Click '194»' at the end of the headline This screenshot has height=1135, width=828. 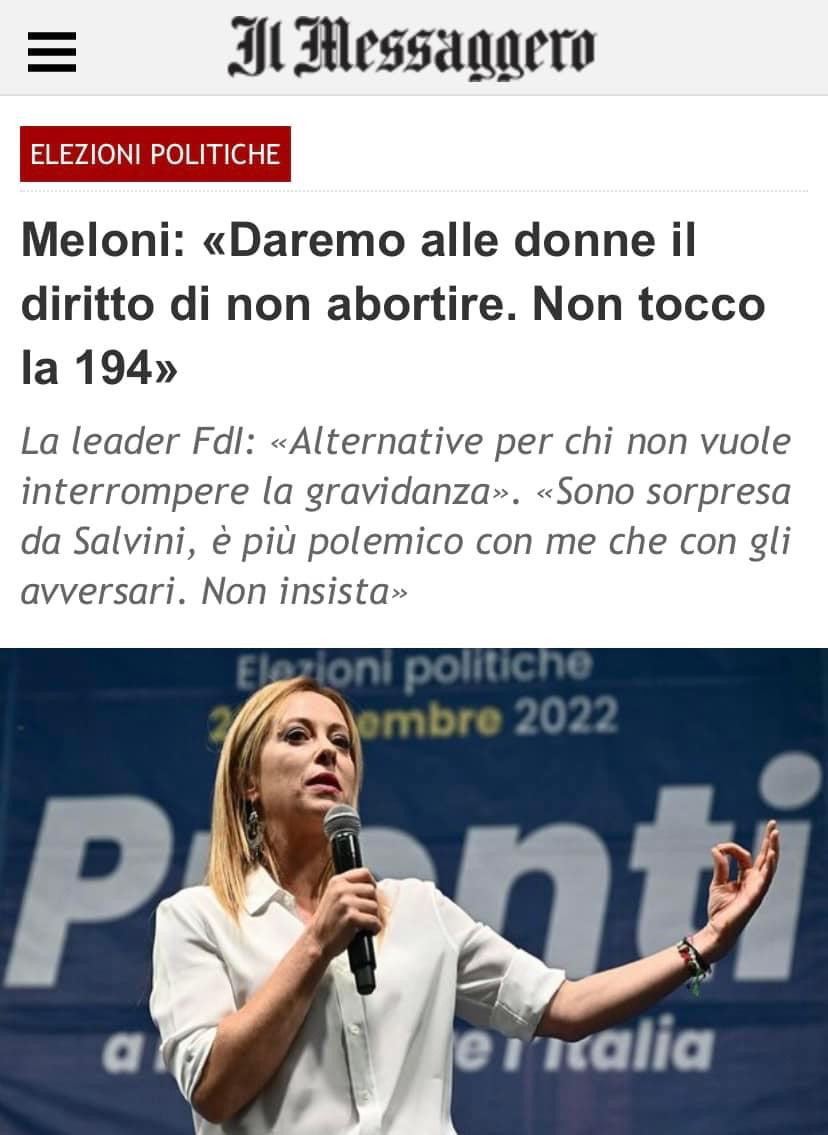coord(126,368)
